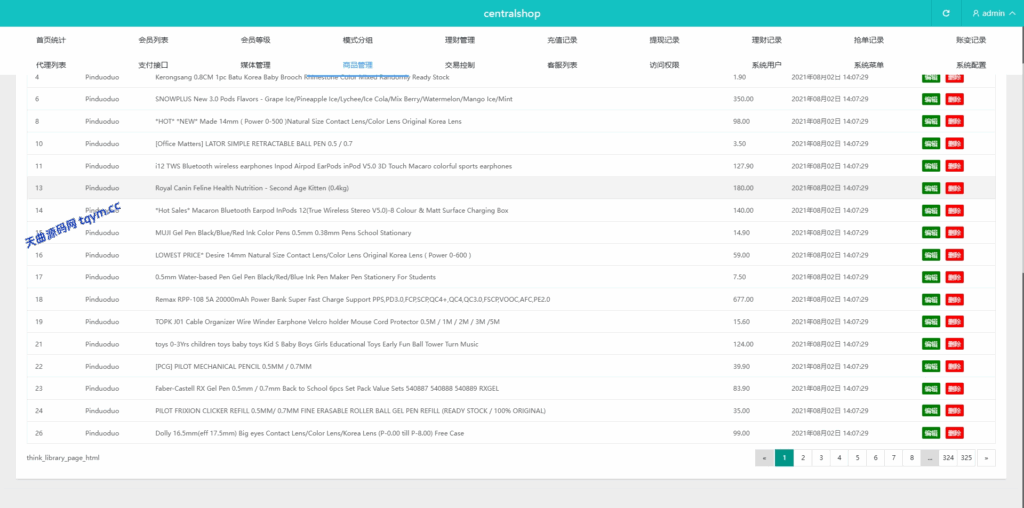Jump to last page 325
This screenshot has width=1024, height=508.
(966, 458)
